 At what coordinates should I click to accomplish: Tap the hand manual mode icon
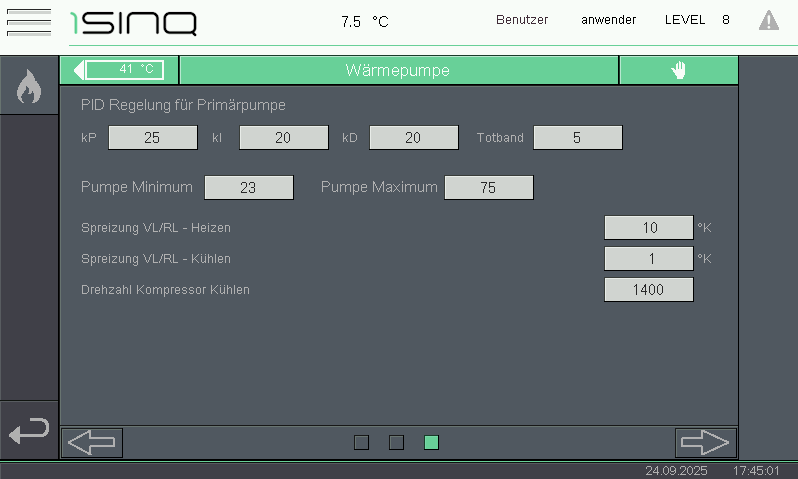(x=678, y=70)
